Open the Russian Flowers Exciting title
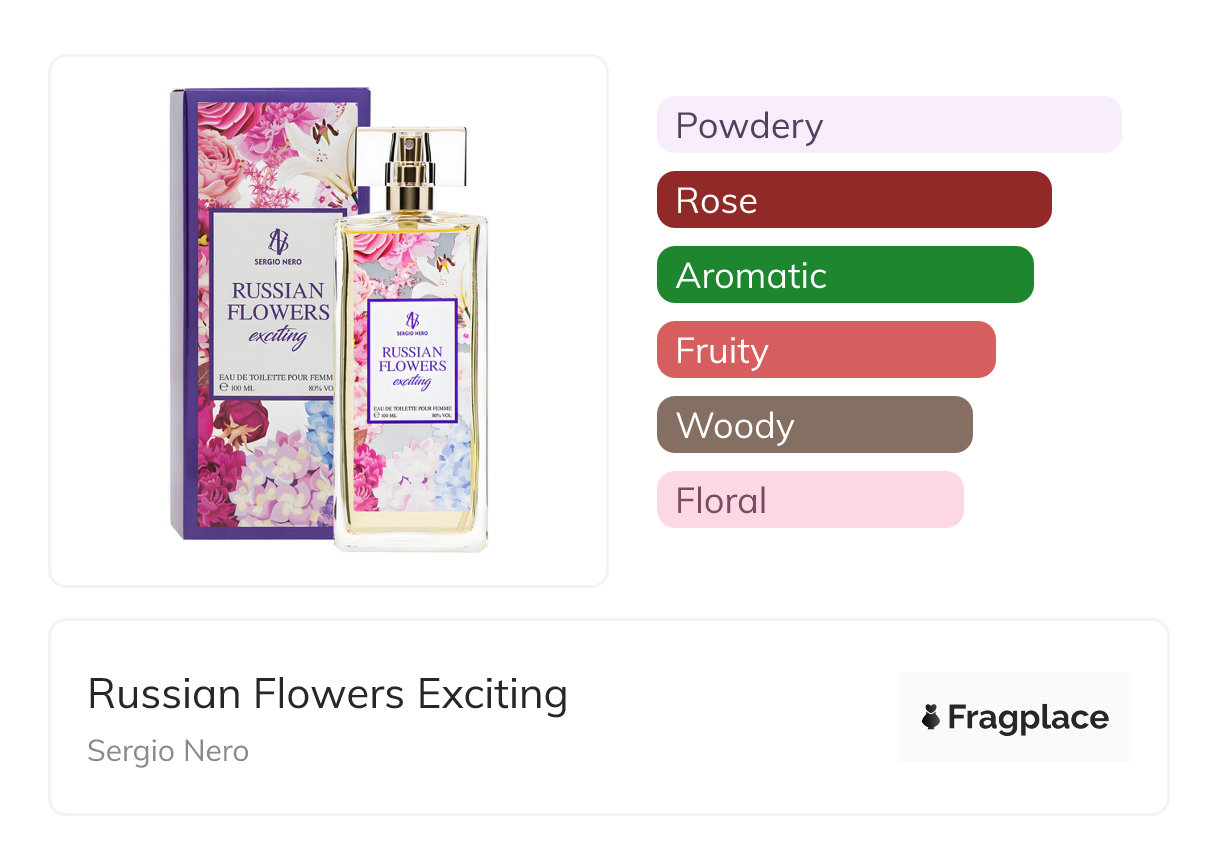The height and width of the screenshot is (864, 1218). 327,693
